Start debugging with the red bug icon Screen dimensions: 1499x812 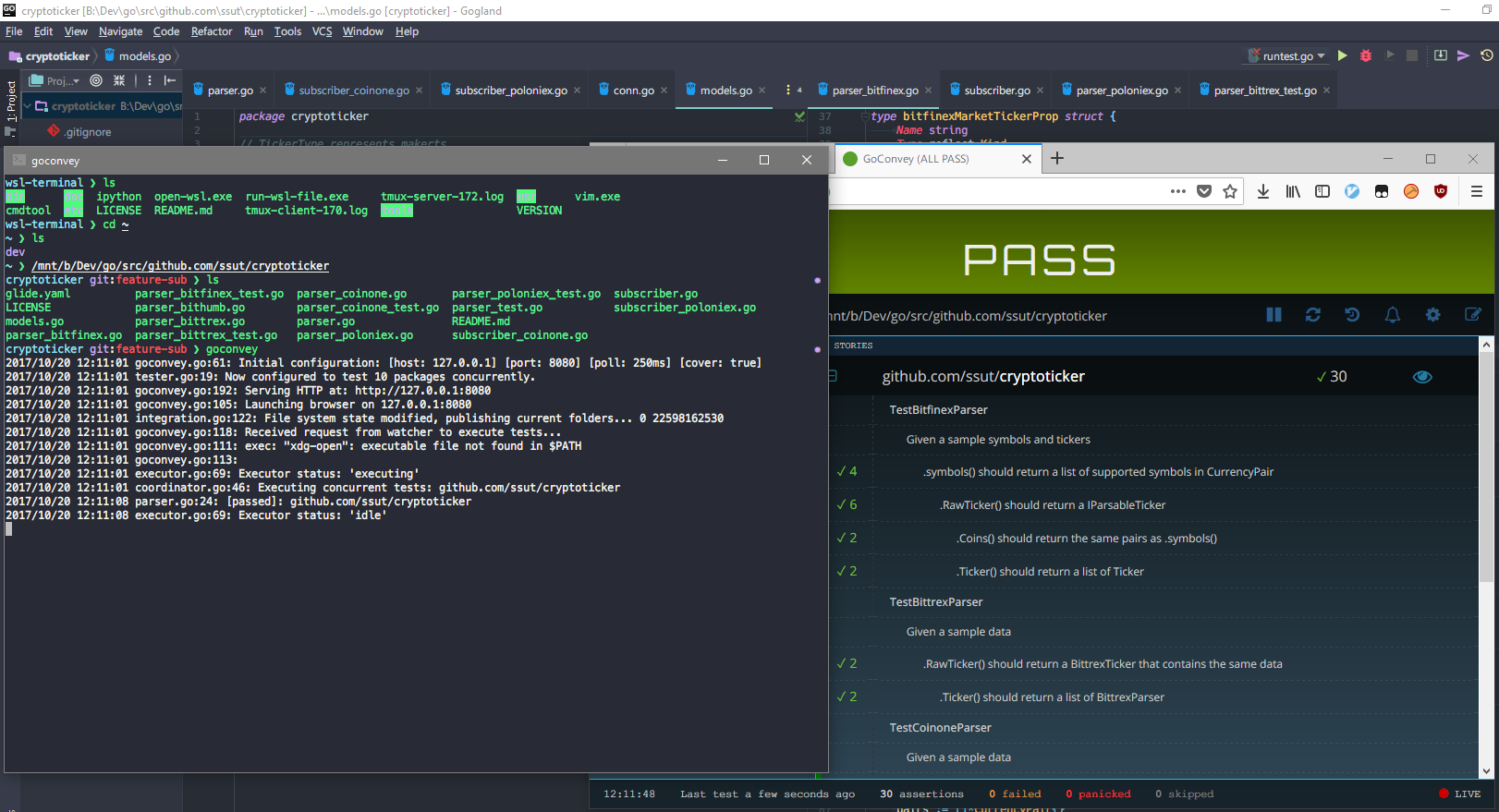click(1366, 55)
